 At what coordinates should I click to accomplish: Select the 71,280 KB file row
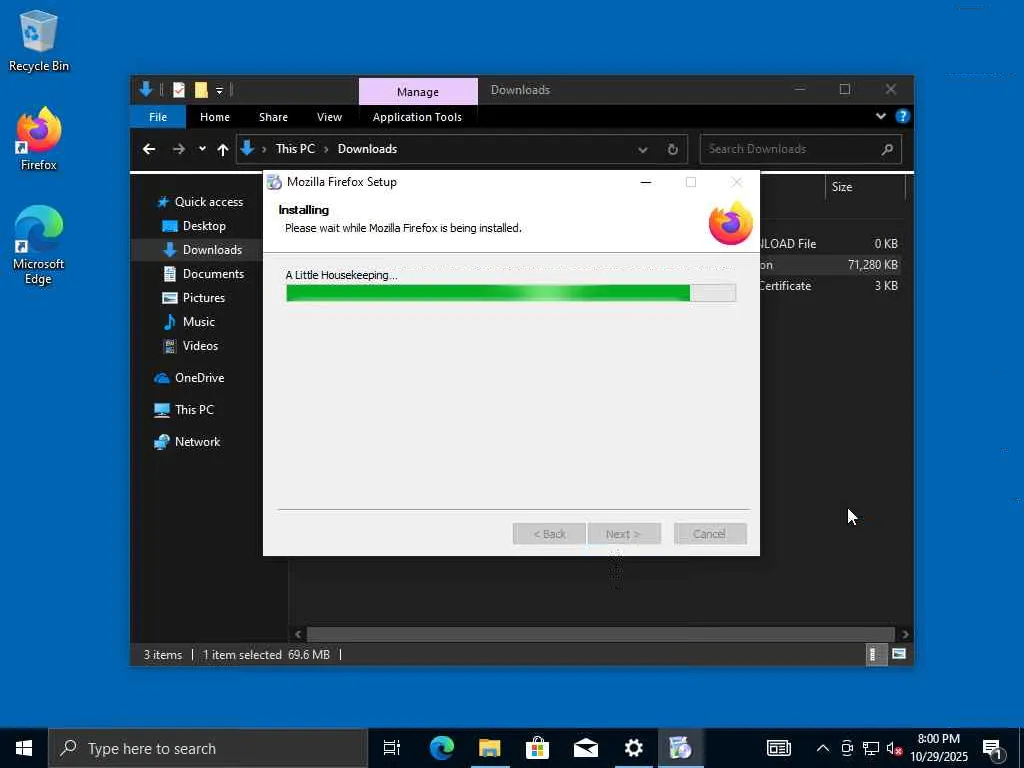[x=829, y=264]
